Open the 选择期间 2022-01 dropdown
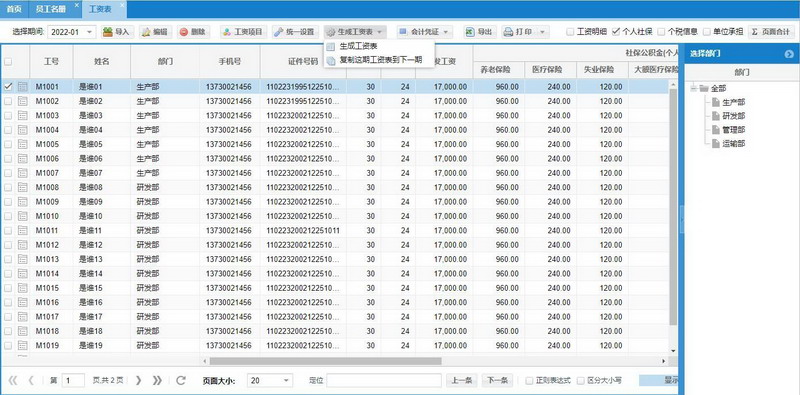 pyautogui.click(x=90, y=32)
